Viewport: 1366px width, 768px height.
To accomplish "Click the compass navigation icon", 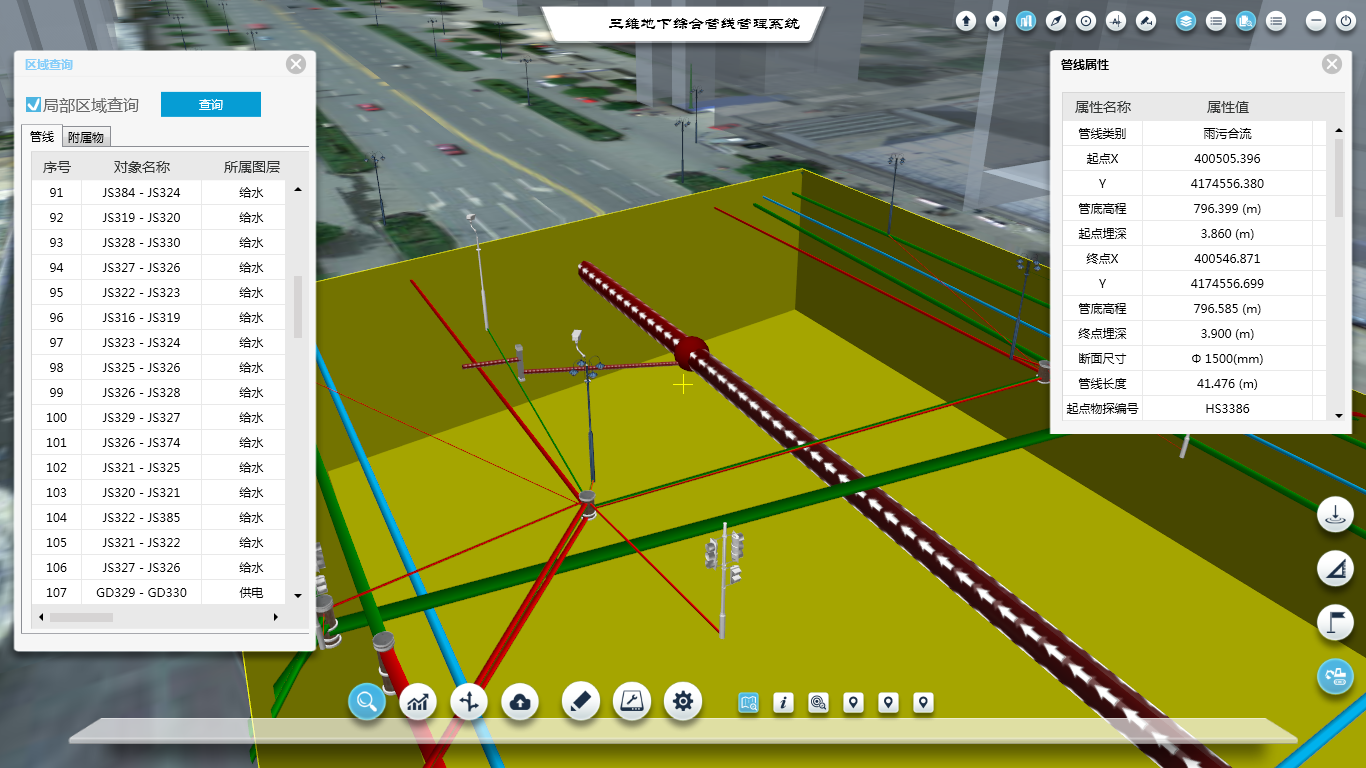I will [x=1056, y=21].
